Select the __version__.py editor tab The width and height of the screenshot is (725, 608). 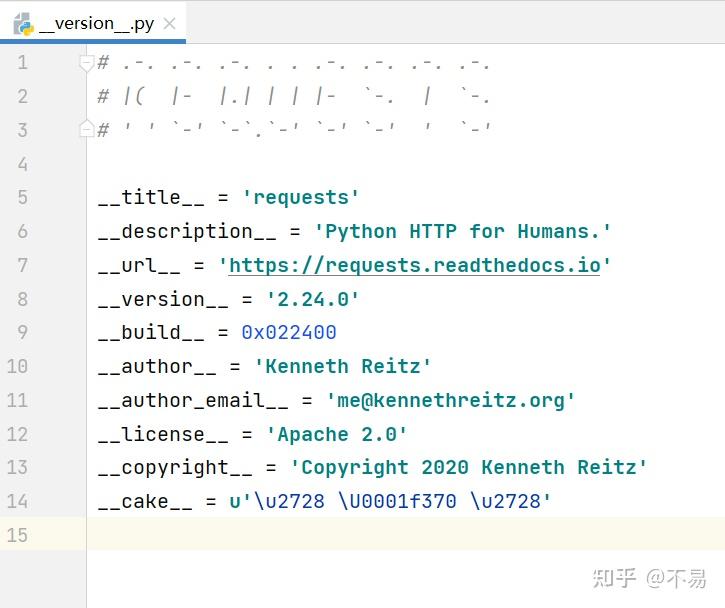tap(92, 23)
